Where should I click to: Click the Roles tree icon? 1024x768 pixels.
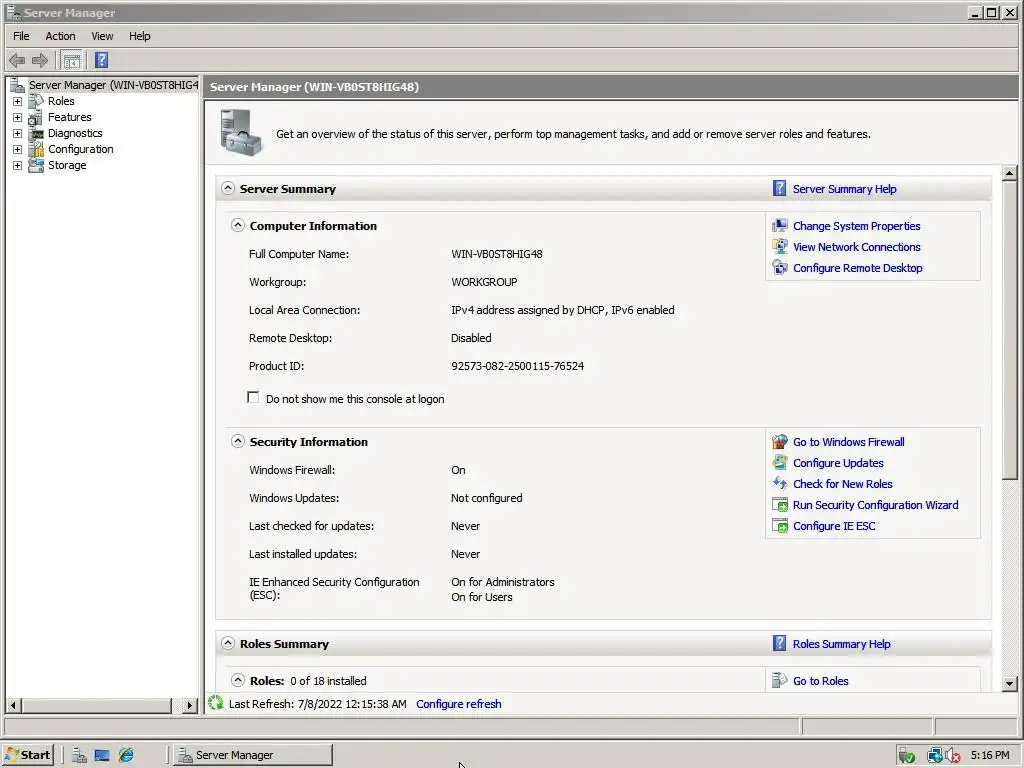point(37,101)
